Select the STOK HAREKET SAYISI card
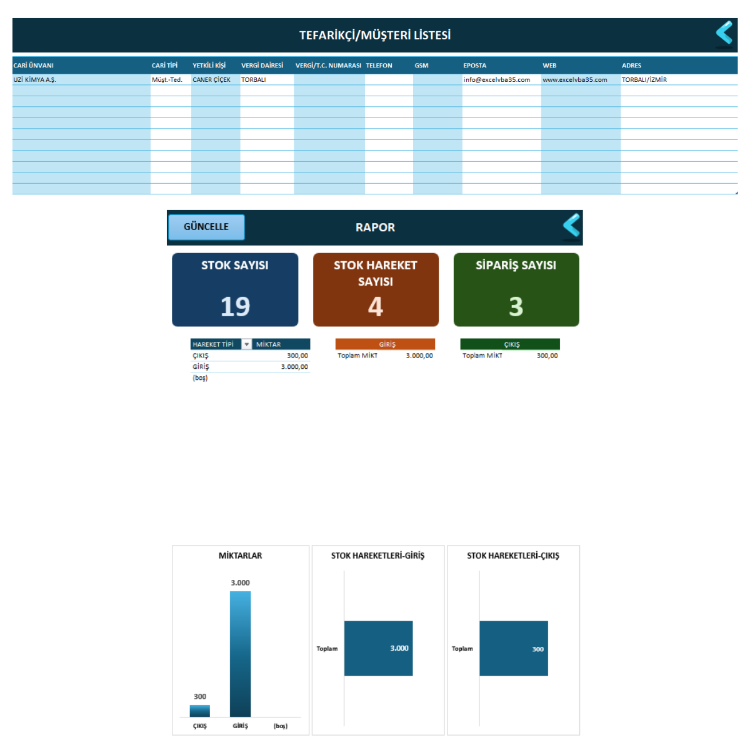Image resolution: width=750 pixels, height=750 pixels. [x=375, y=290]
